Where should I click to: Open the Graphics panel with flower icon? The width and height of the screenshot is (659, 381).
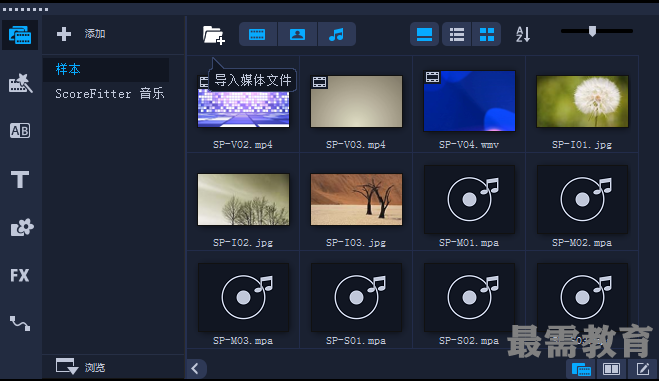click(22, 227)
